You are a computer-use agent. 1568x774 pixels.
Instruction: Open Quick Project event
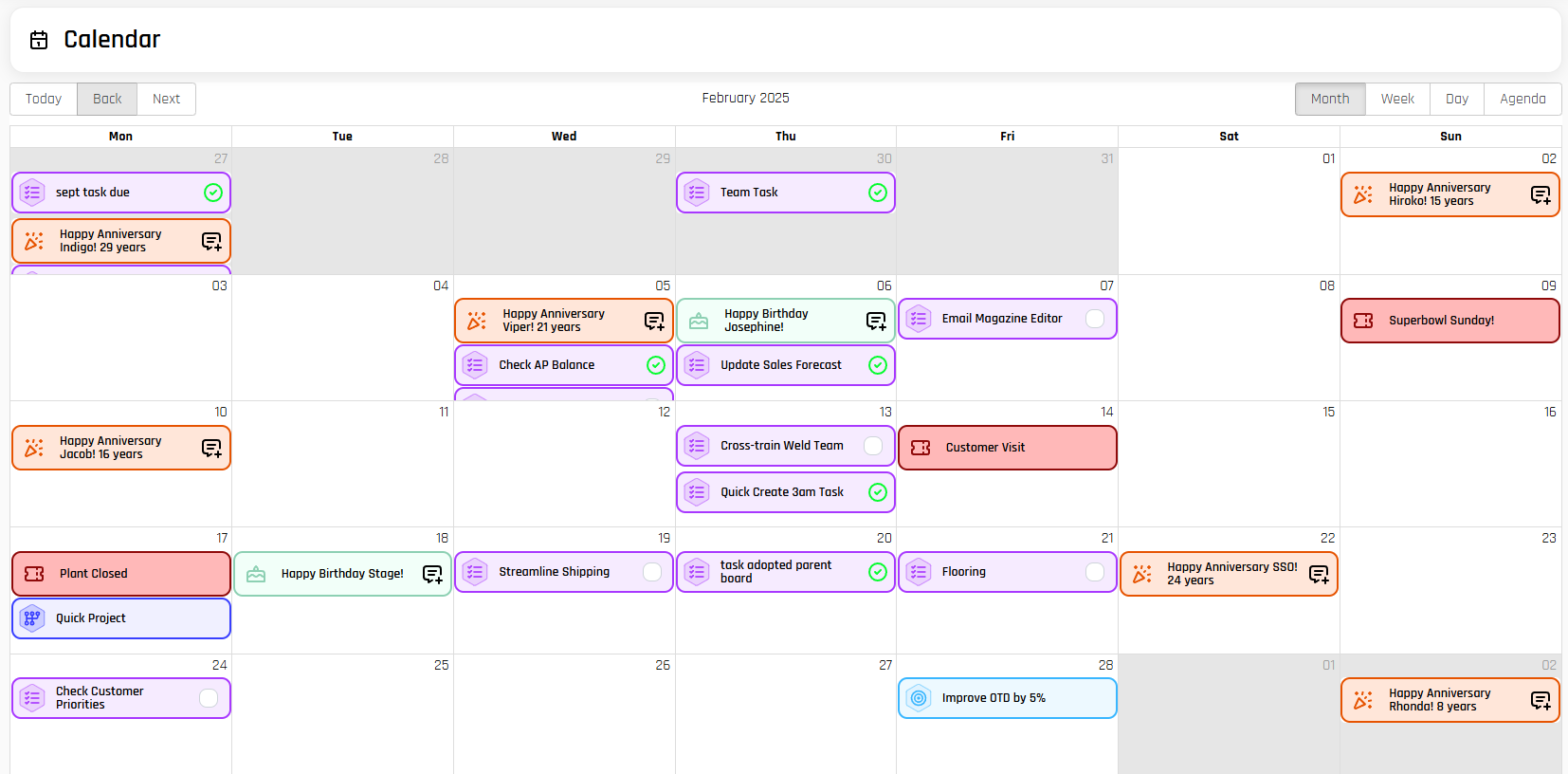(121, 618)
